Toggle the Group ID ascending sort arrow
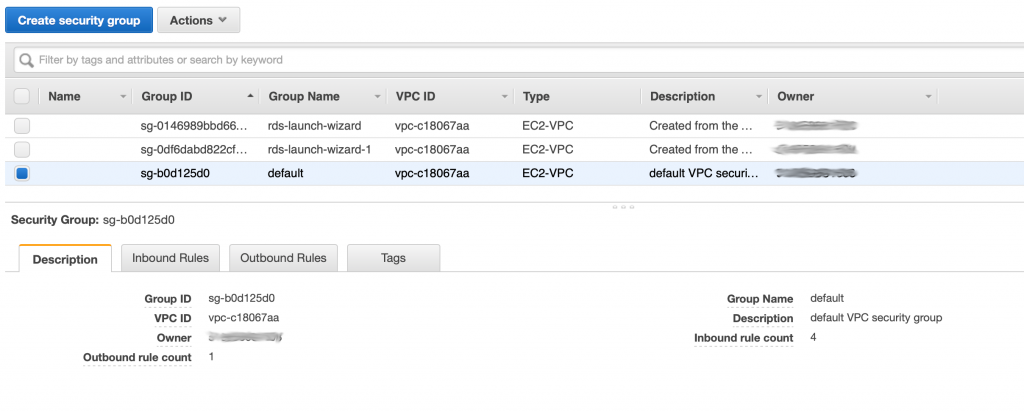 (250, 97)
